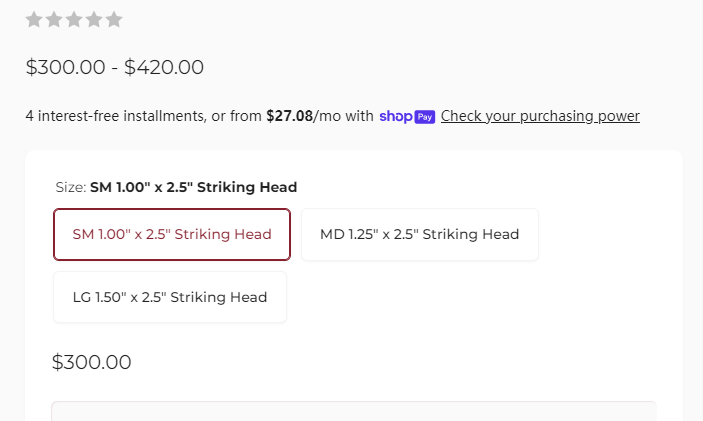Choose LG 1.50" x 2.5" Striking Head size
The image size is (703, 421).
[170, 297]
